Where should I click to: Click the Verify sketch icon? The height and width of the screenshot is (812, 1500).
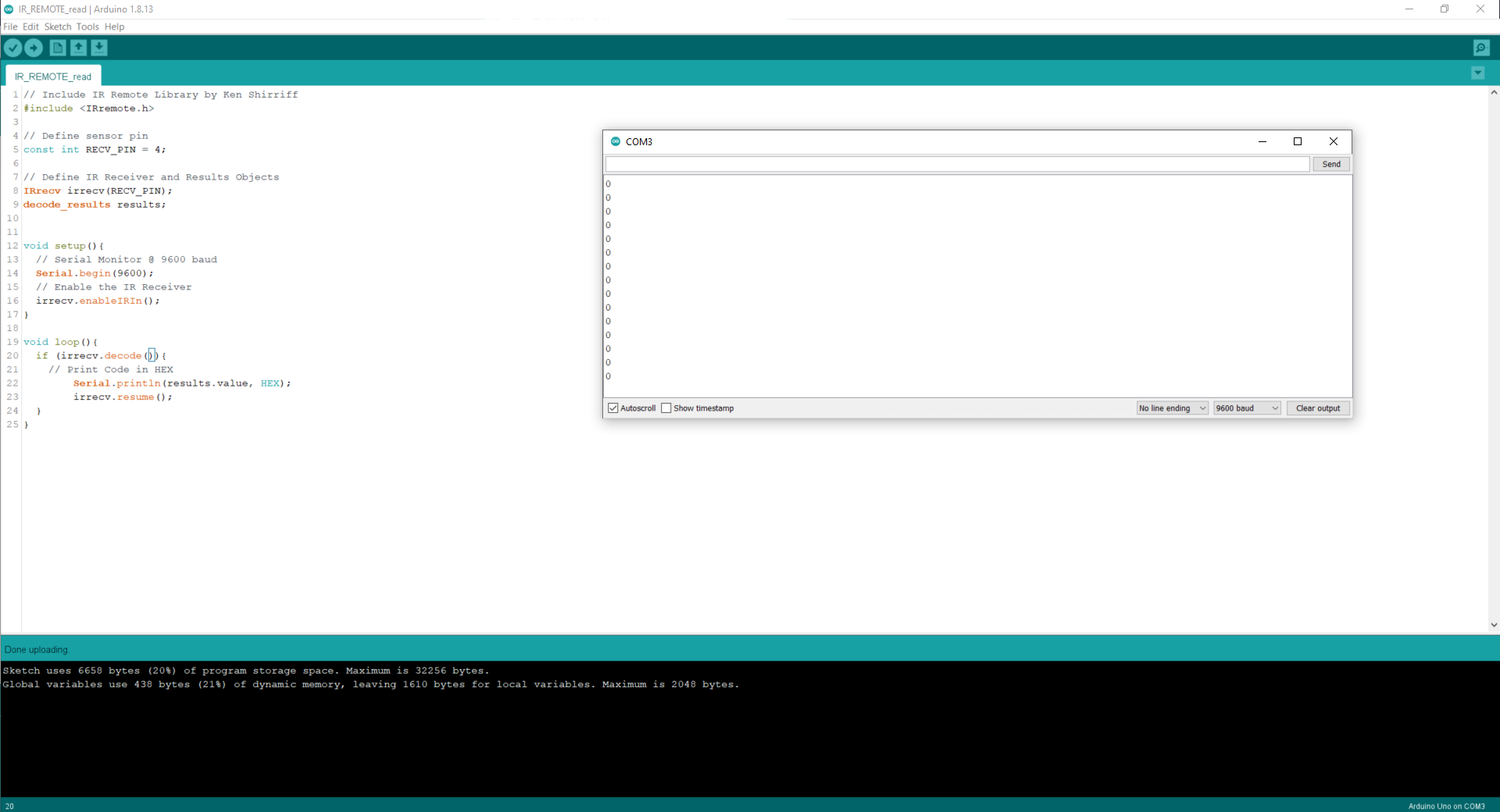tap(12, 48)
